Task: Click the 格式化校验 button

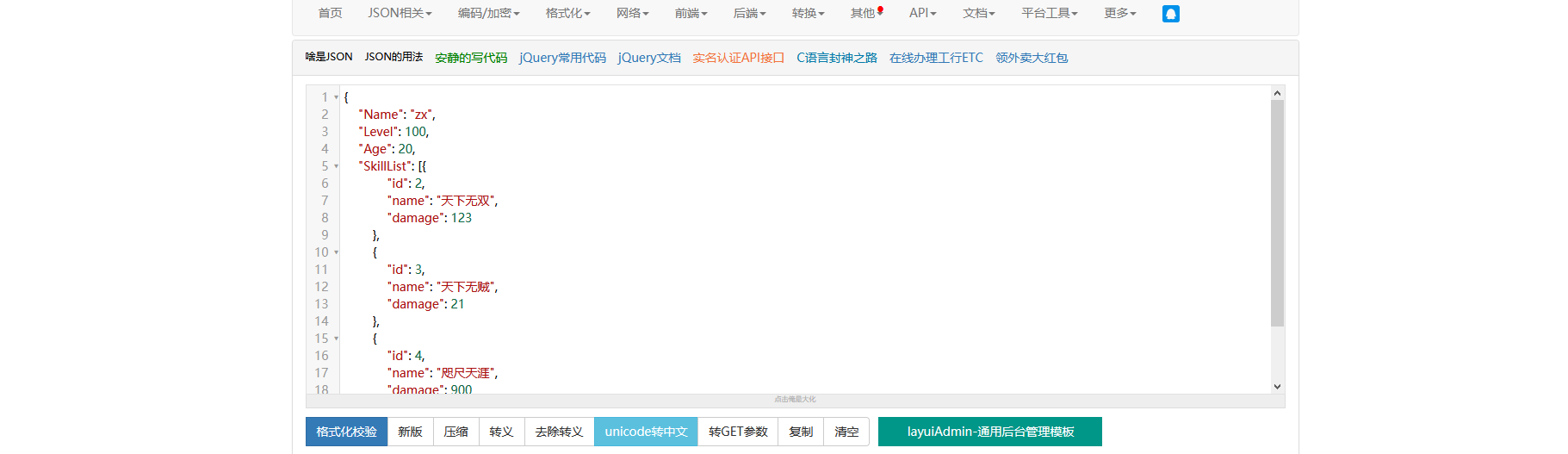Action: 346,432
